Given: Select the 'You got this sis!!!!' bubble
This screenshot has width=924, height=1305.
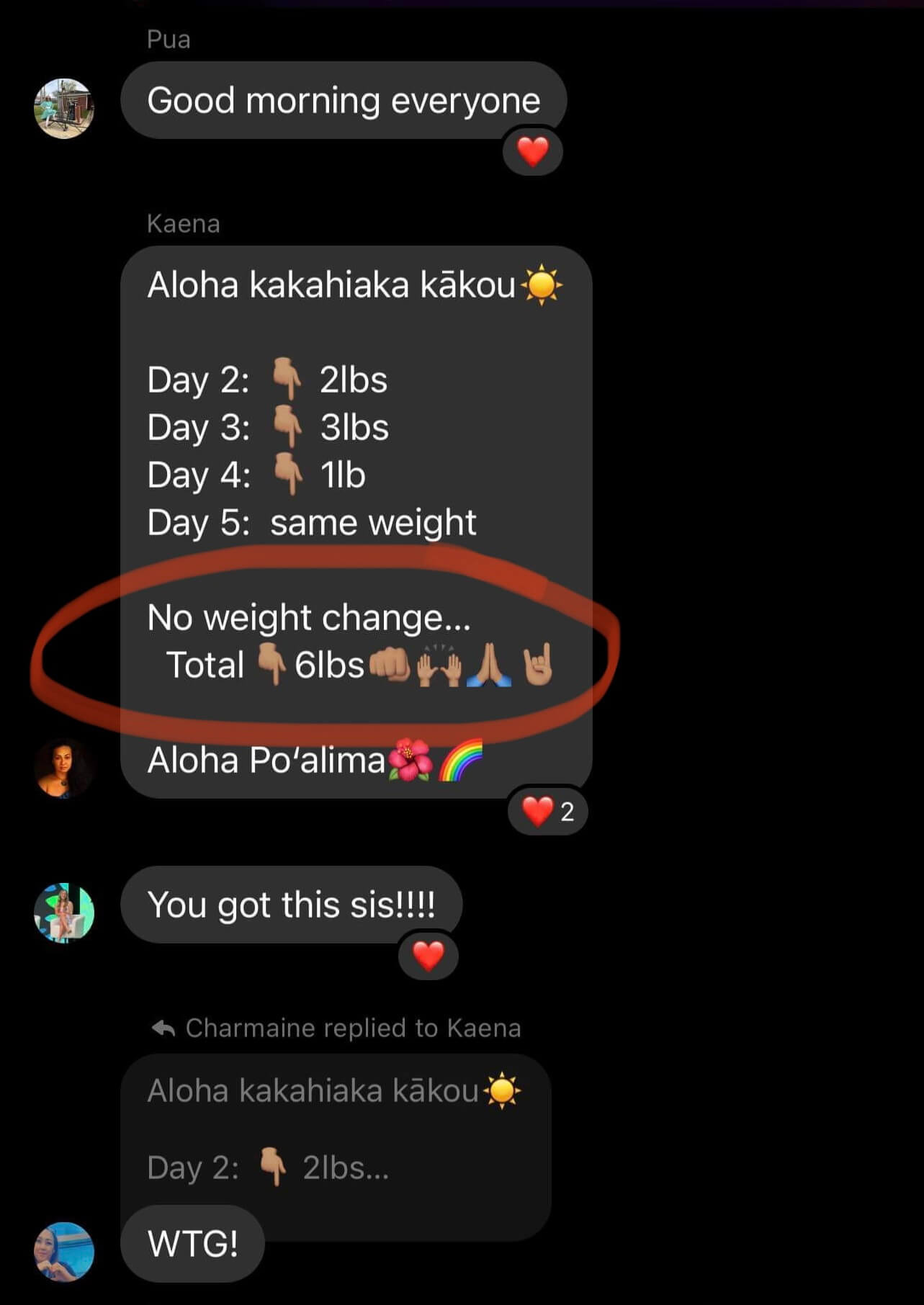Looking at the screenshot, I should point(291,905).
